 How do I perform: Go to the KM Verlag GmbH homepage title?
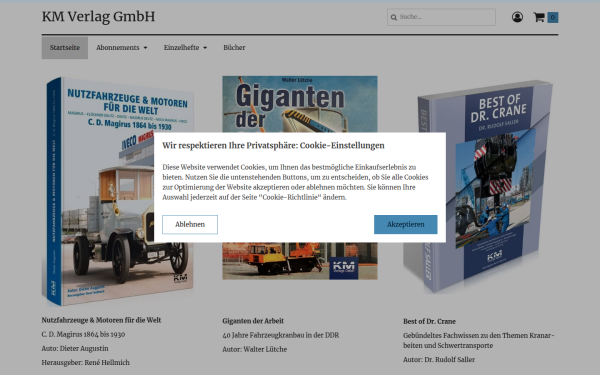coord(98,17)
